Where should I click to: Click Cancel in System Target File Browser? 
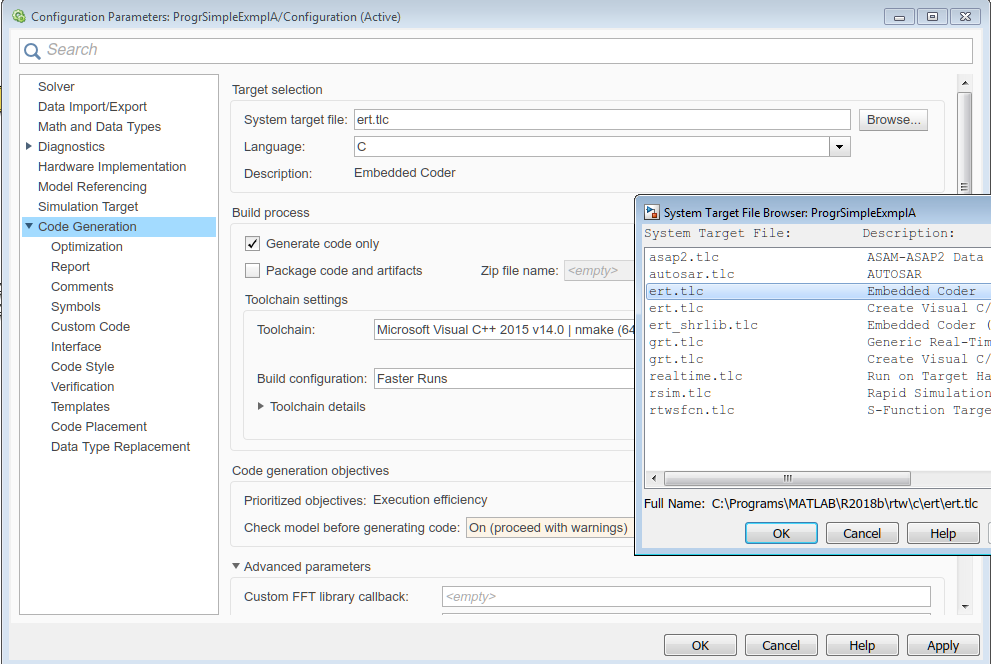pyautogui.click(x=862, y=533)
